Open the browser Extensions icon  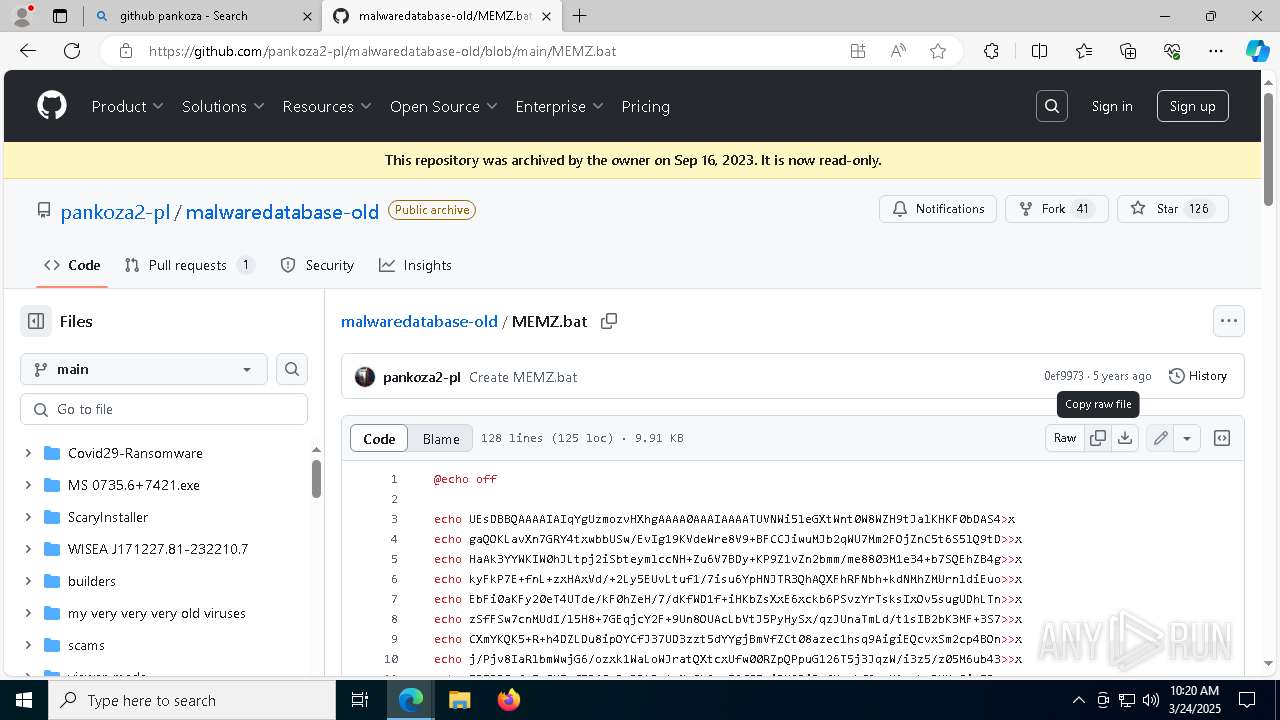coord(991,51)
